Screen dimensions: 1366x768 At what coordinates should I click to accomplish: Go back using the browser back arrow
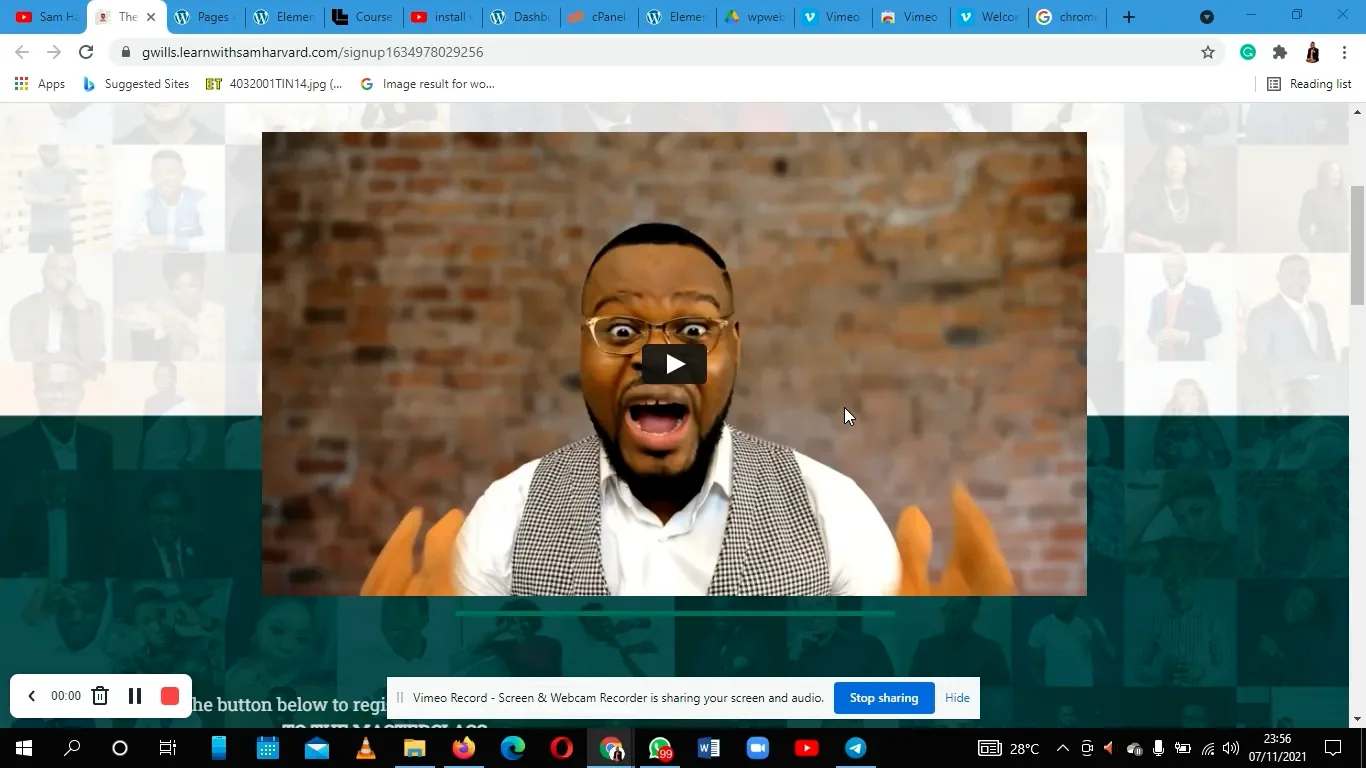click(x=22, y=52)
